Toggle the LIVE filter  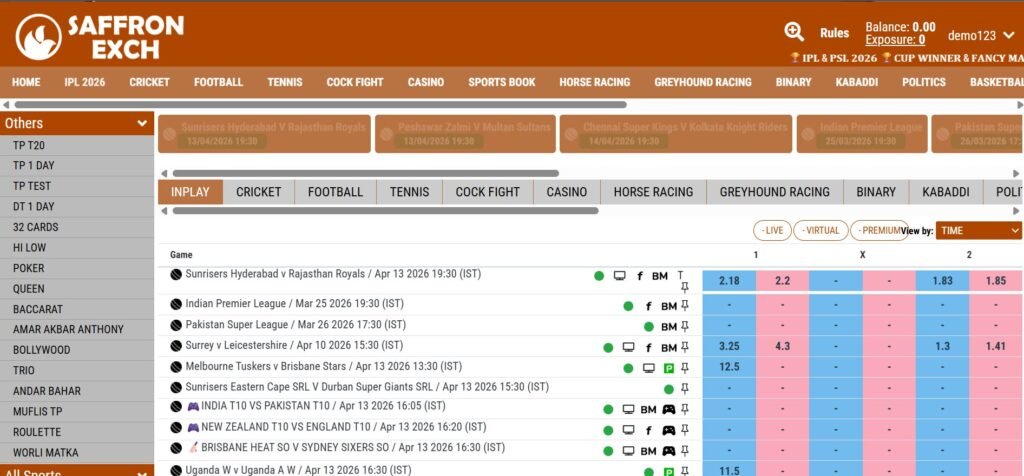tap(773, 230)
